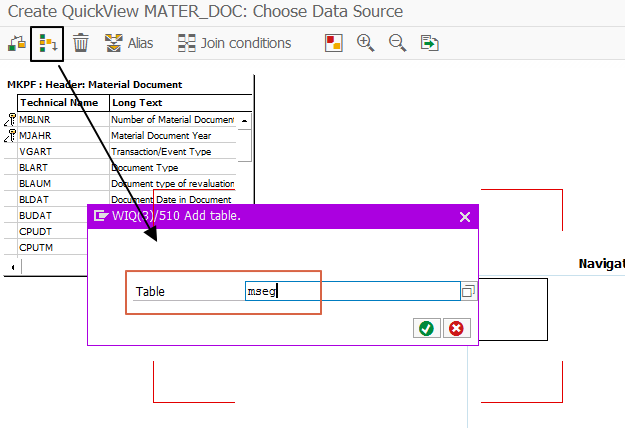Viewport: 625px width, 428px height.
Task: Select the CPUDT field row
Action: [53, 232]
